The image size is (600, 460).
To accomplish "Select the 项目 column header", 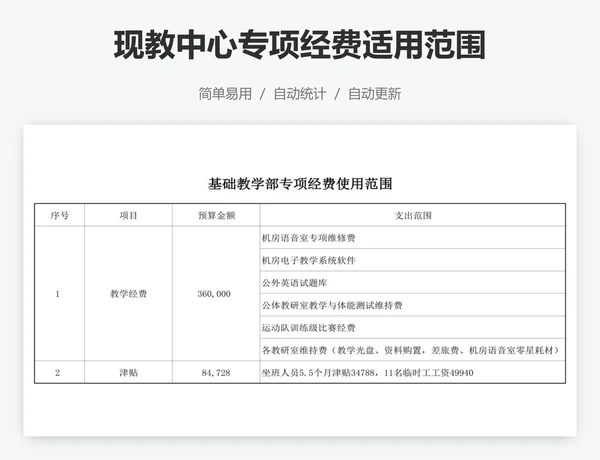I will click(x=128, y=215).
